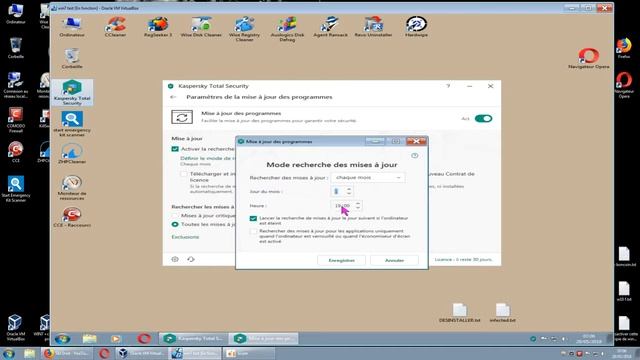
Task: Open Rechercher des mises à jour dropdown
Action: tap(368, 178)
